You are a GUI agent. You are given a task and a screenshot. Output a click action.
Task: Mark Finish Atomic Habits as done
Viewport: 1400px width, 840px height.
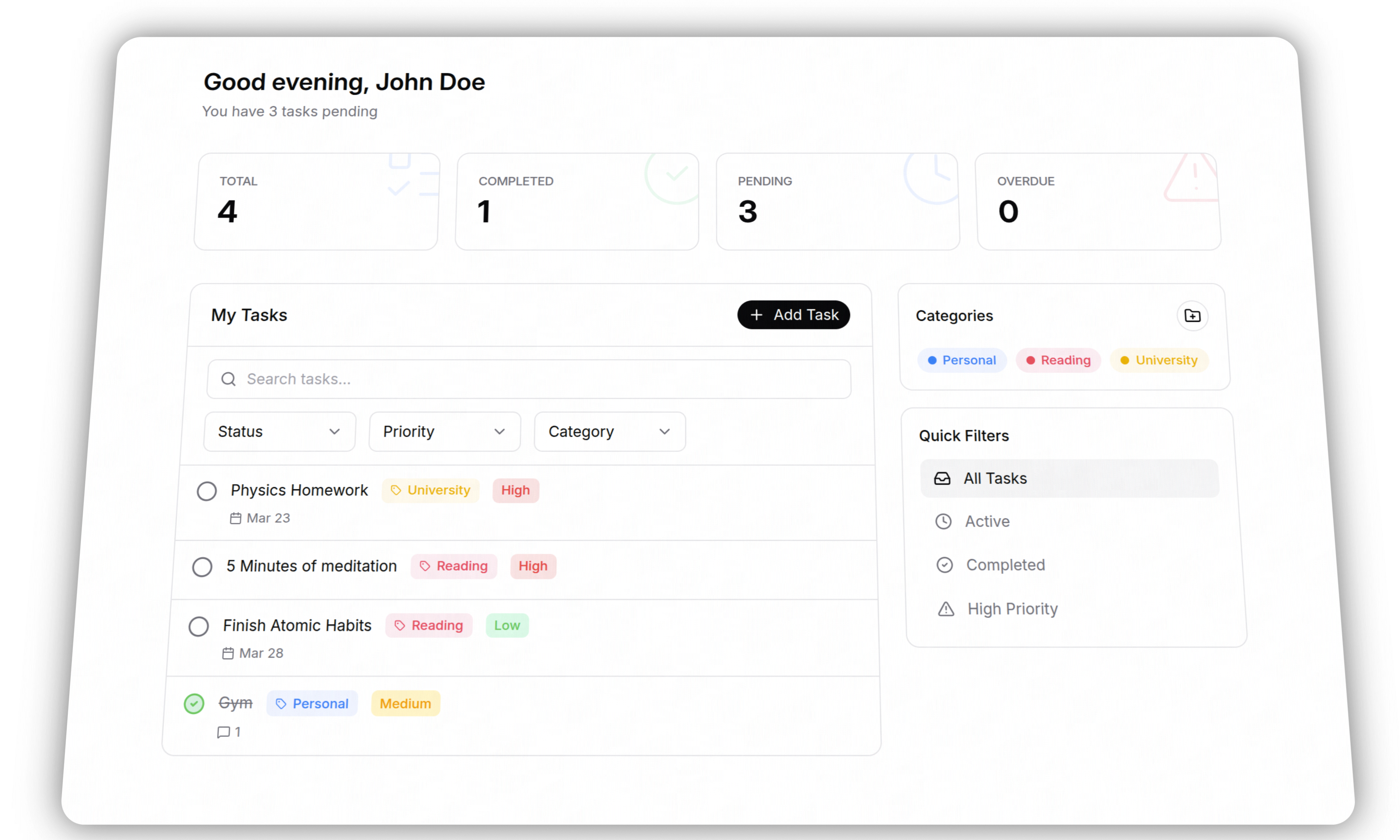[198, 626]
